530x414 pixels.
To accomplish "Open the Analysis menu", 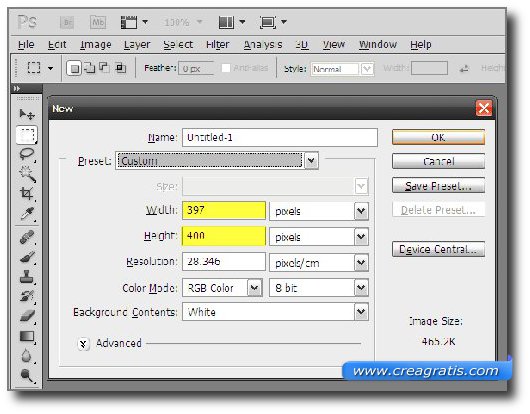I will pyautogui.click(x=263, y=45).
